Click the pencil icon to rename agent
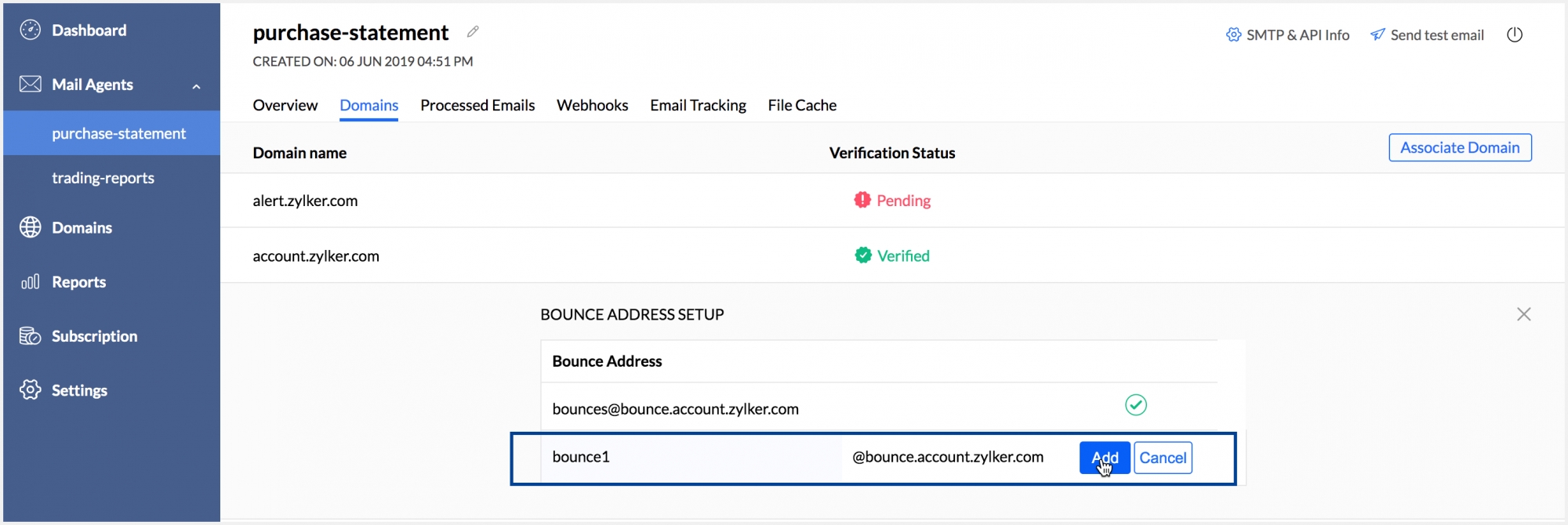This screenshot has height=525, width=1568. click(x=473, y=32)
